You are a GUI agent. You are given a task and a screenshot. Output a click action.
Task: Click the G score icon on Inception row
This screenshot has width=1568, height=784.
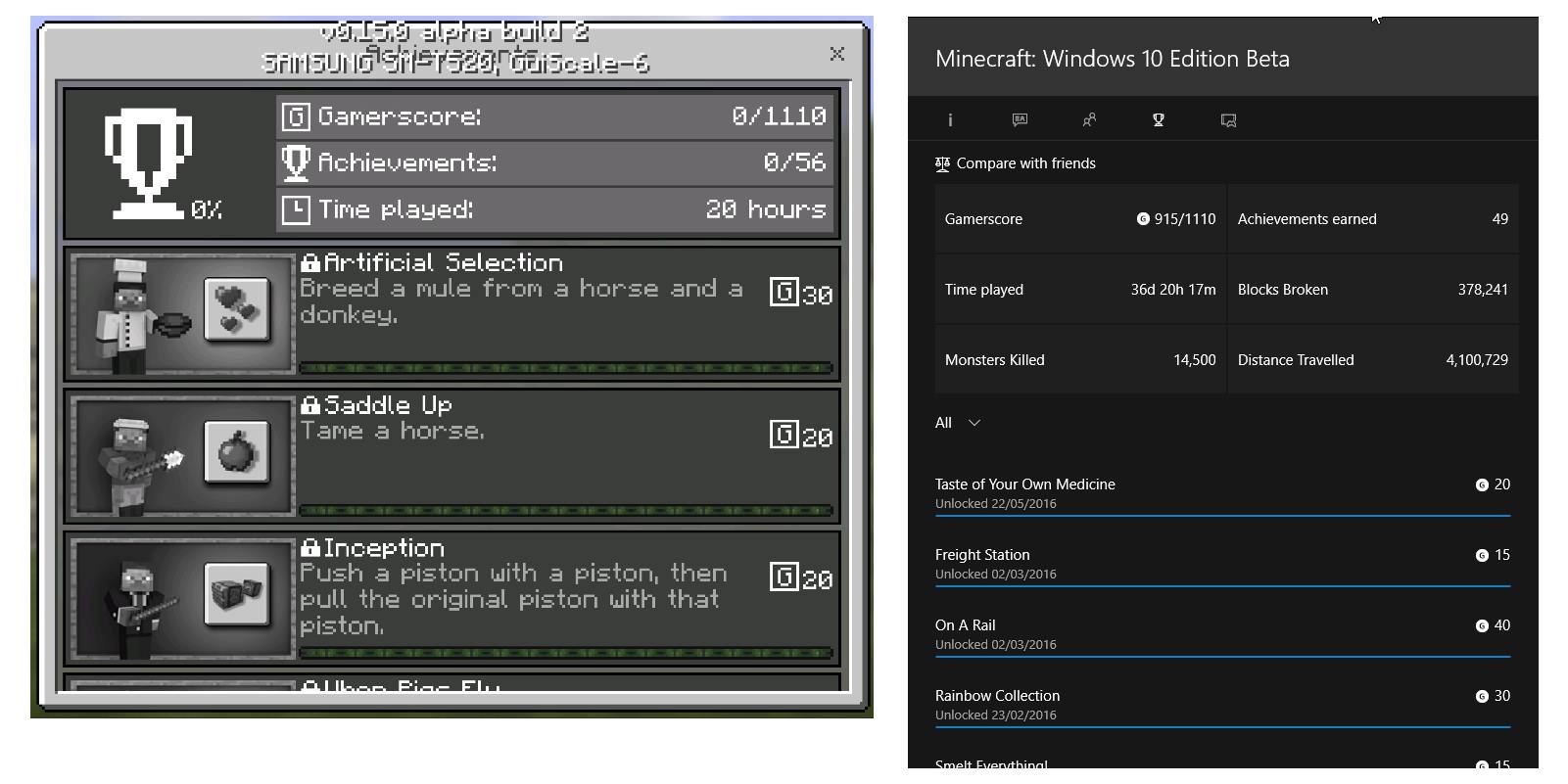(x=784, y=576)
